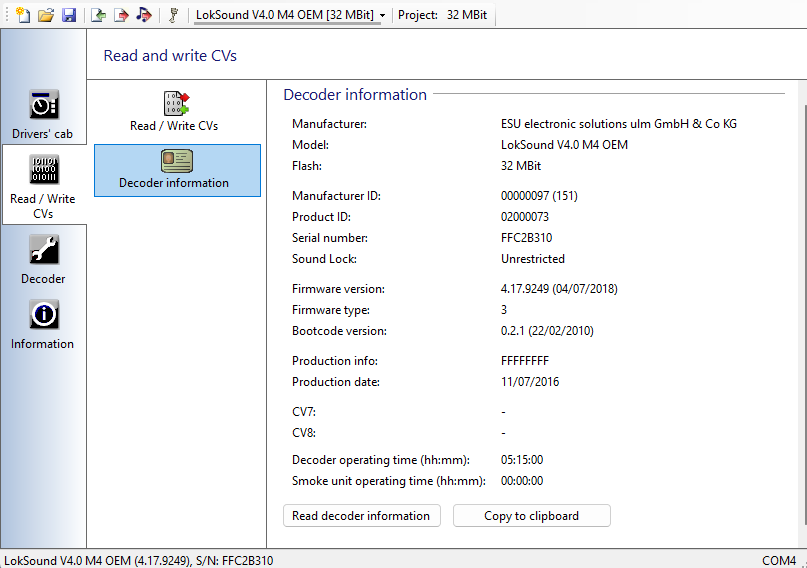Click Project: 32 MBit label in toolbar

pos(442,15)
